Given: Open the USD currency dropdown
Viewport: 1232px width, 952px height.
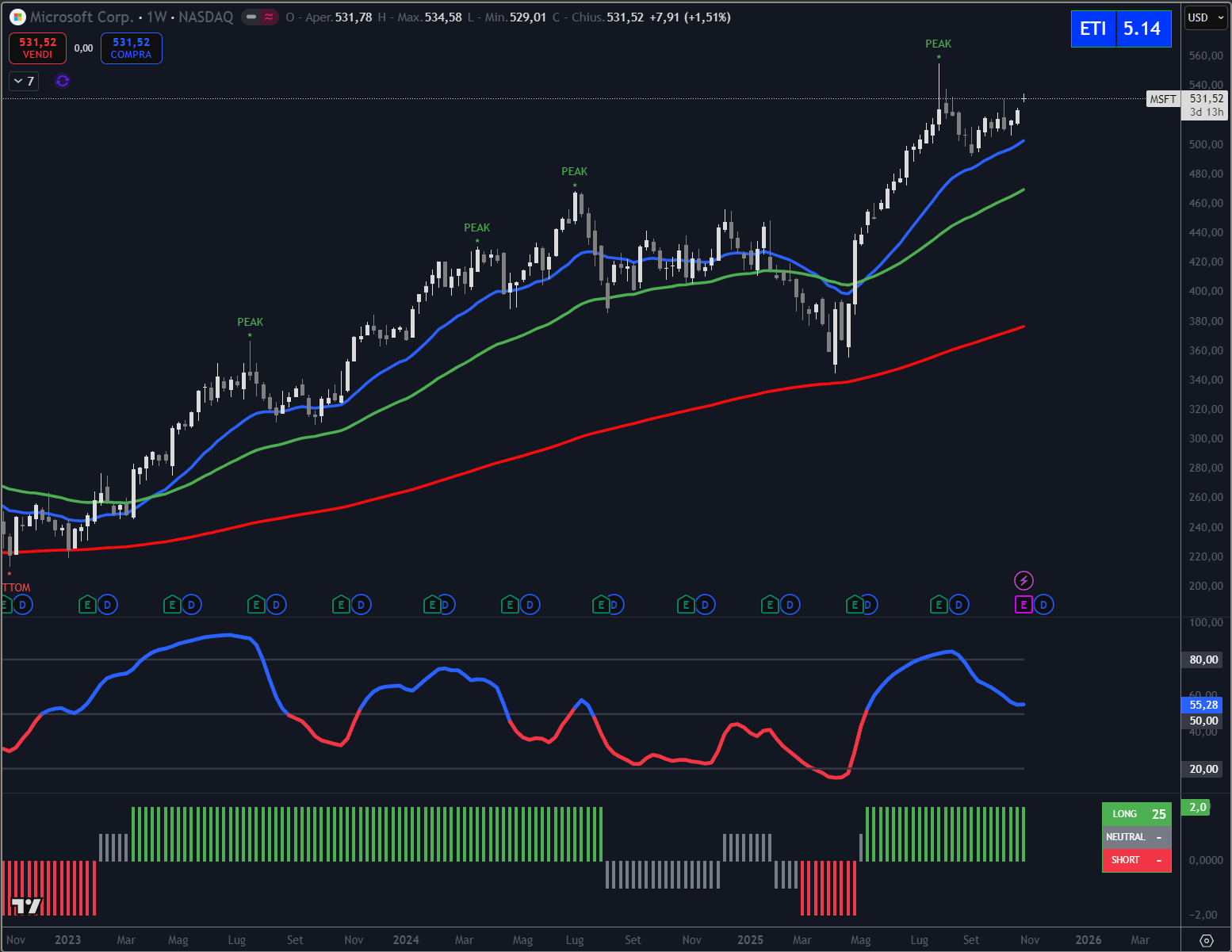Looking at the screenshot, I should [x=1204, y=17].
